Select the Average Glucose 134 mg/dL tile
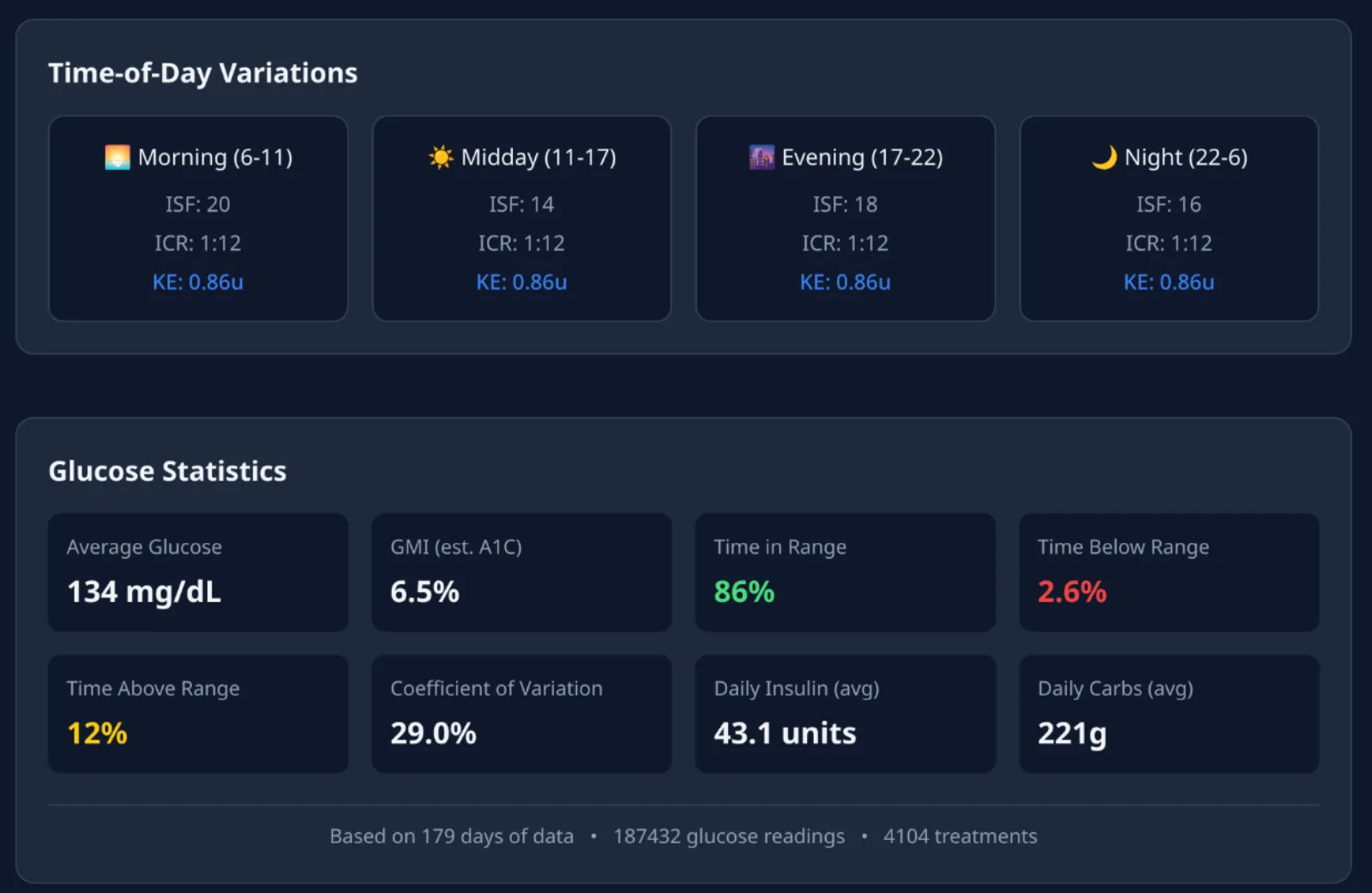The image size is (1372, 893). point(198,572)
